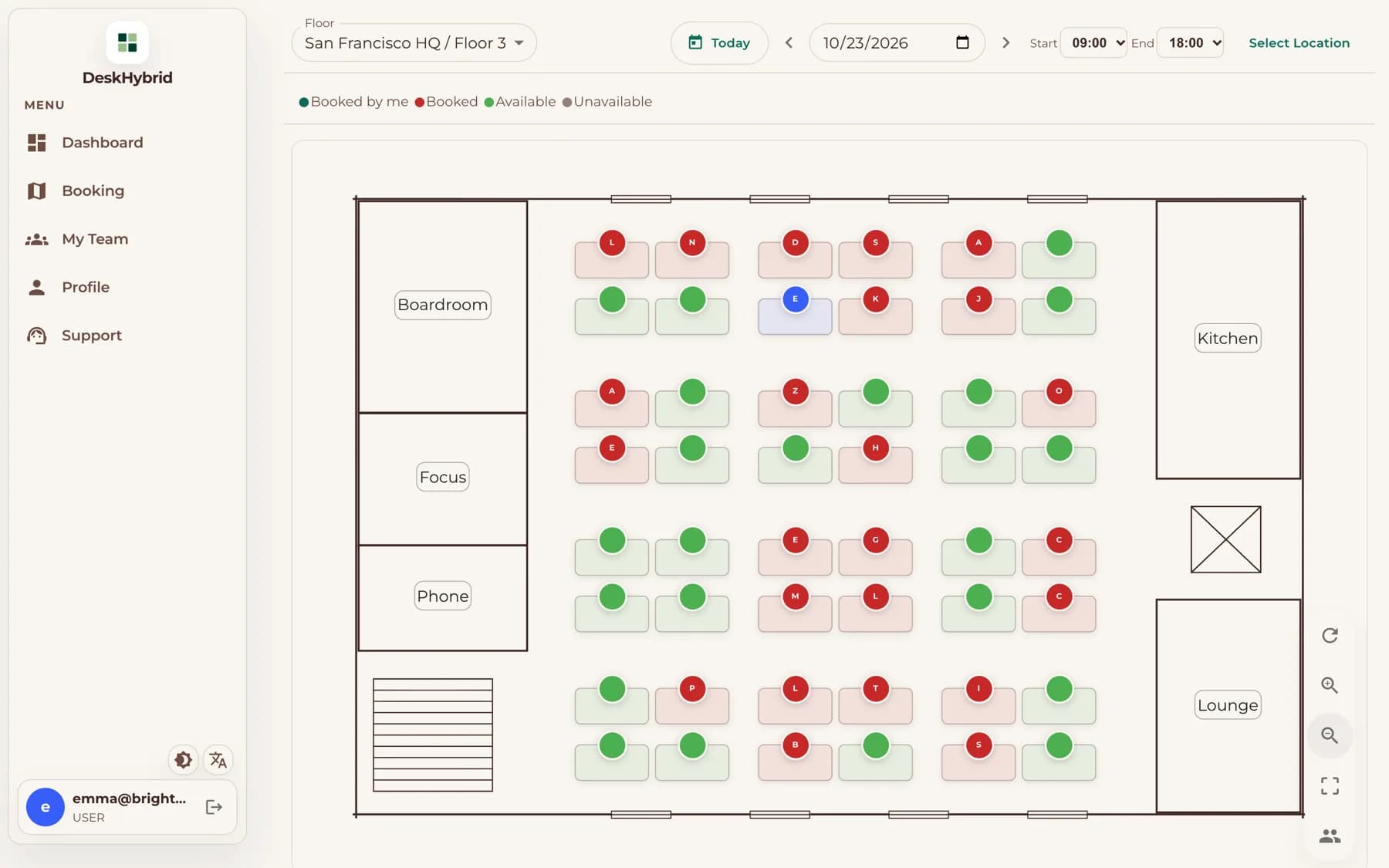Click the booked desk marked T
The width and height of the screenshot is (1389, 868).
876,688
